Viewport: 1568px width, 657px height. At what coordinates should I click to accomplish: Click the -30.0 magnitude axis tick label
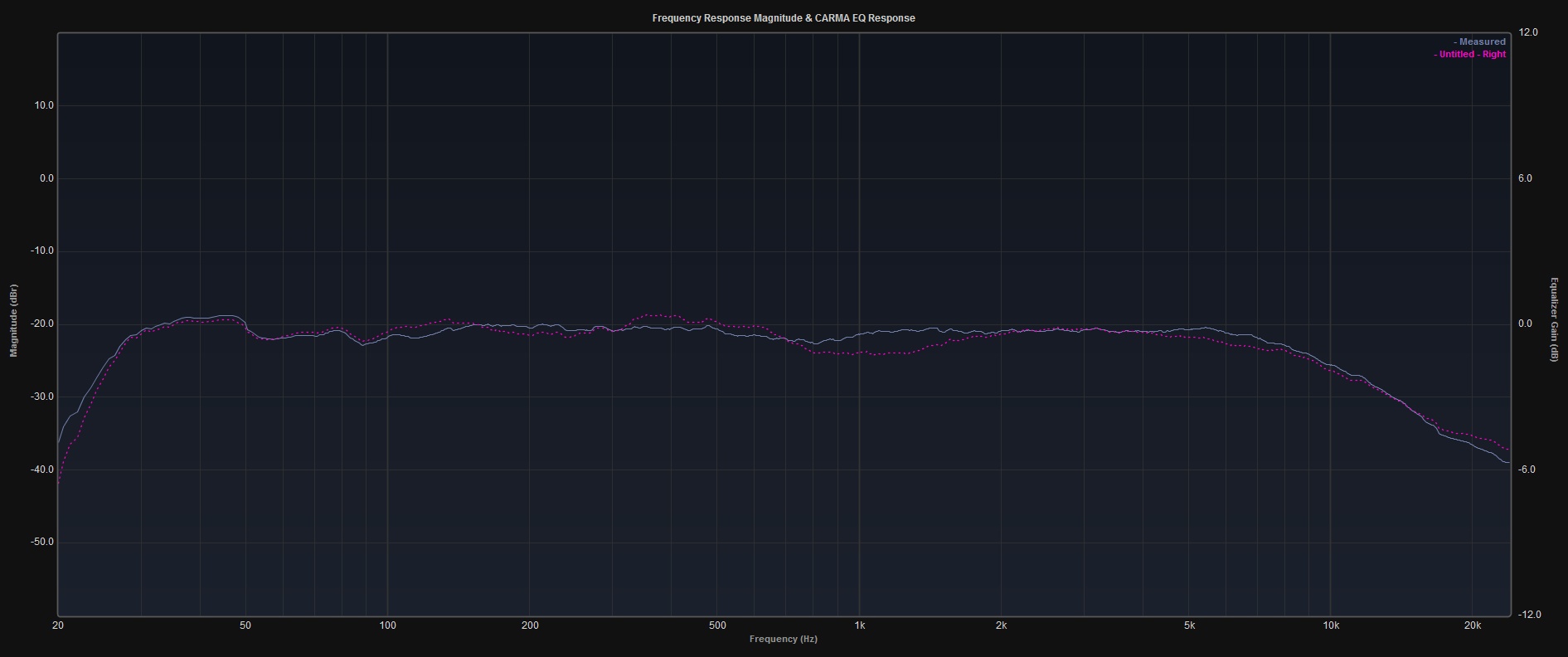click(x=41, y=397)
